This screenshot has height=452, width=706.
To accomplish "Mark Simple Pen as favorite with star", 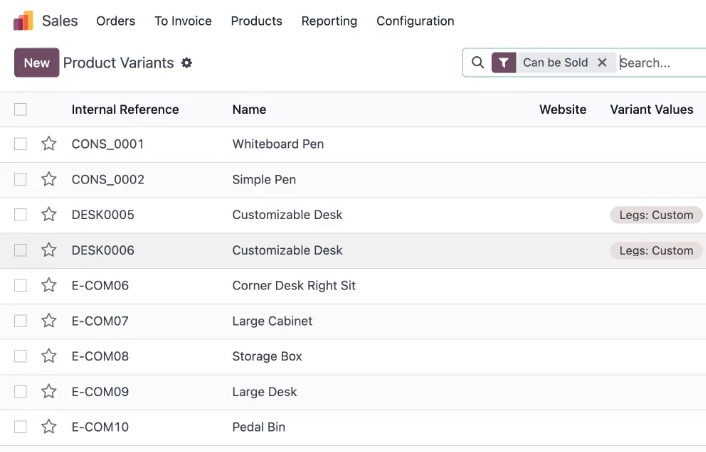I will pyautogui.click(x=49, y=179).
